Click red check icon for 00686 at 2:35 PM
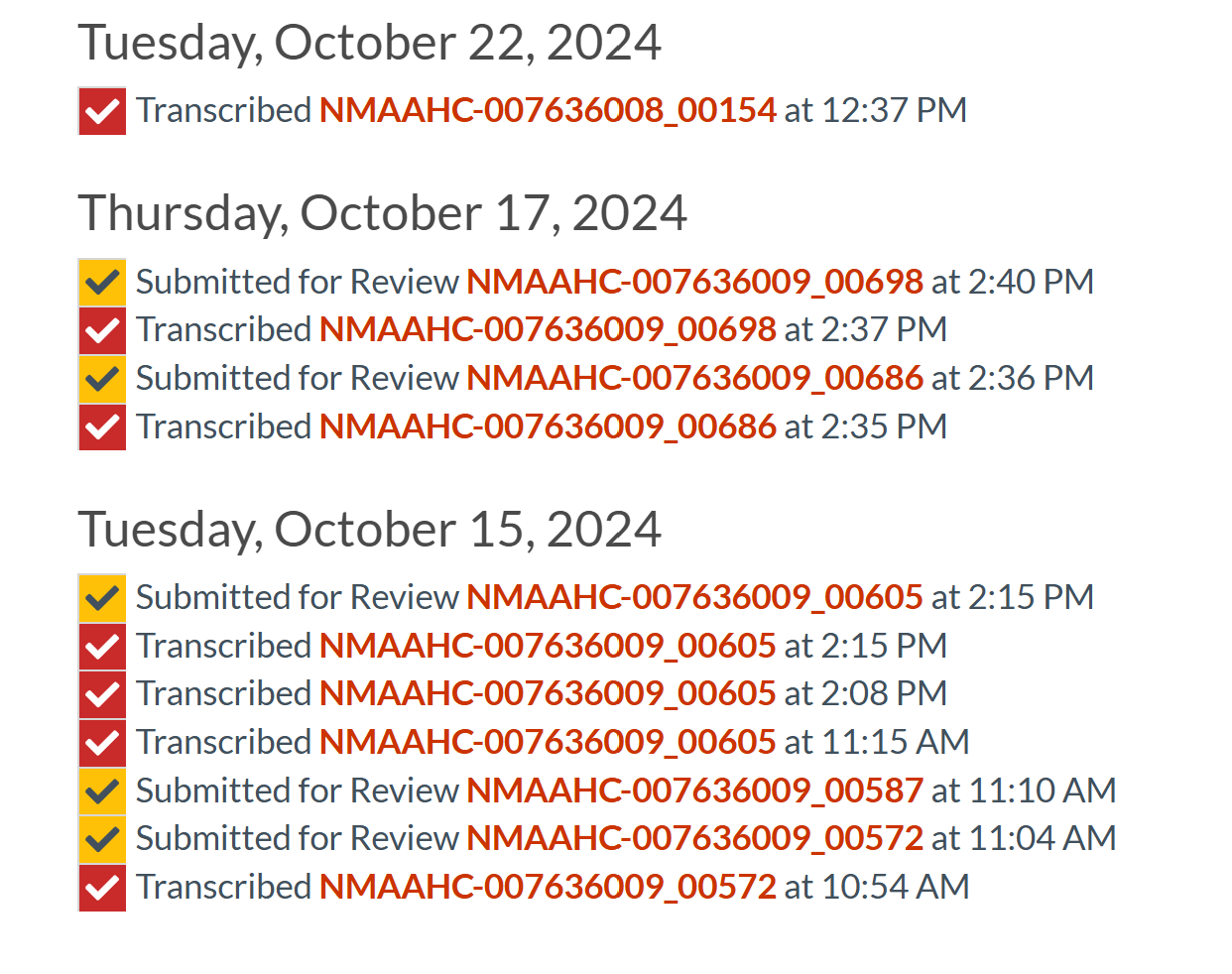Viewport: 1232px width, 974px height. pos(102,427)
